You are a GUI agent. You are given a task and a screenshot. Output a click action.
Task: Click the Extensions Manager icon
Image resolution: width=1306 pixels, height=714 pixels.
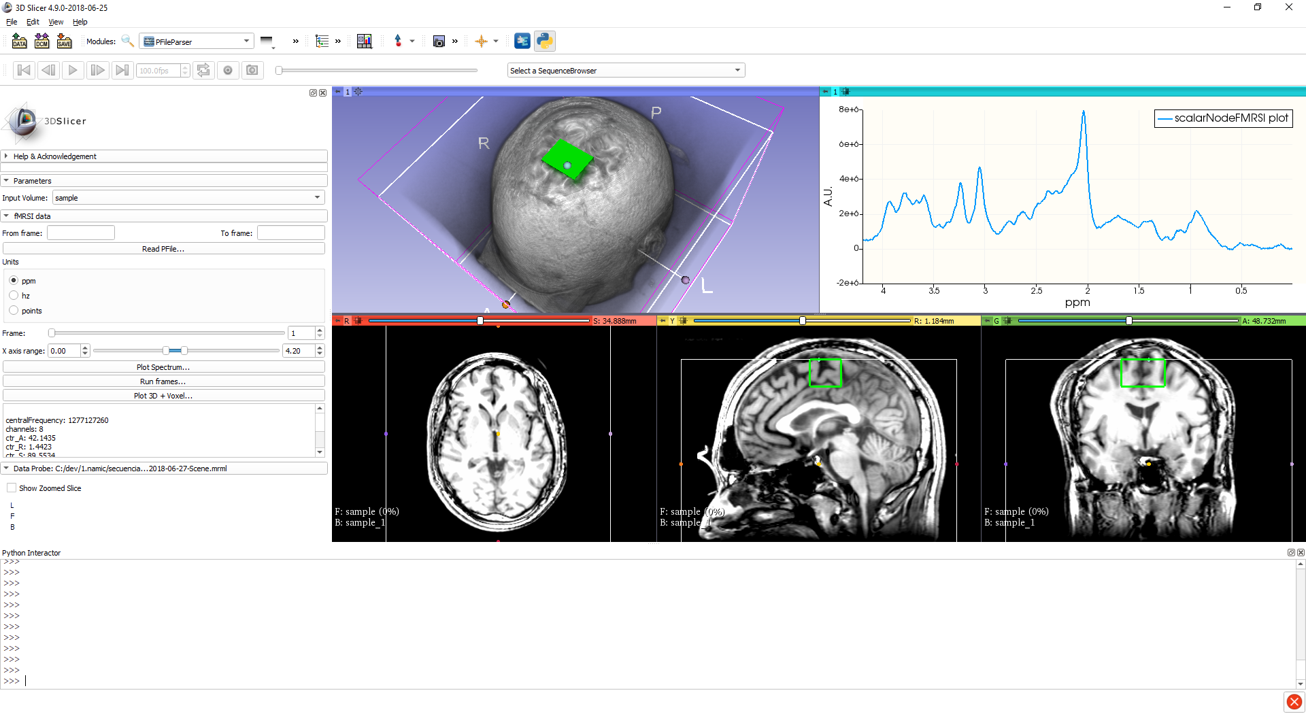[522, 41]
